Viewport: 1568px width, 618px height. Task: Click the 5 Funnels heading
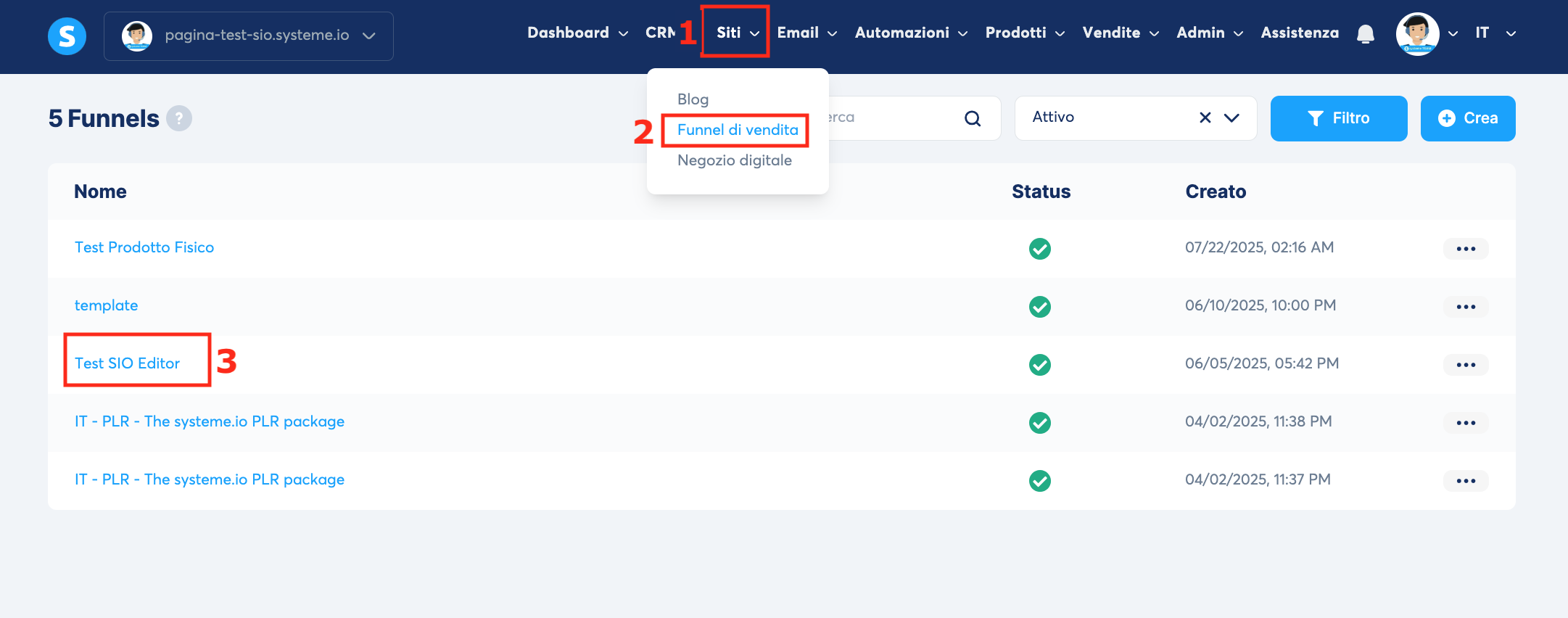click(104, 118)
